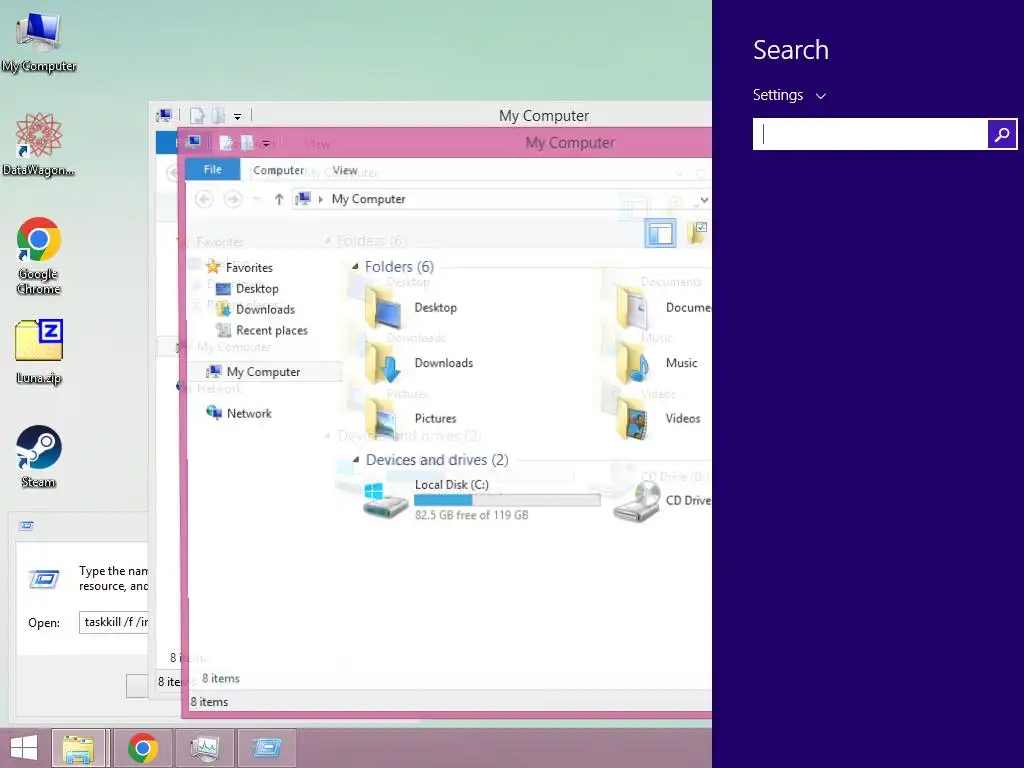Select Favorites in navigation pane
The height and width of the screenshot is (768, 1024).
point(249,268)
